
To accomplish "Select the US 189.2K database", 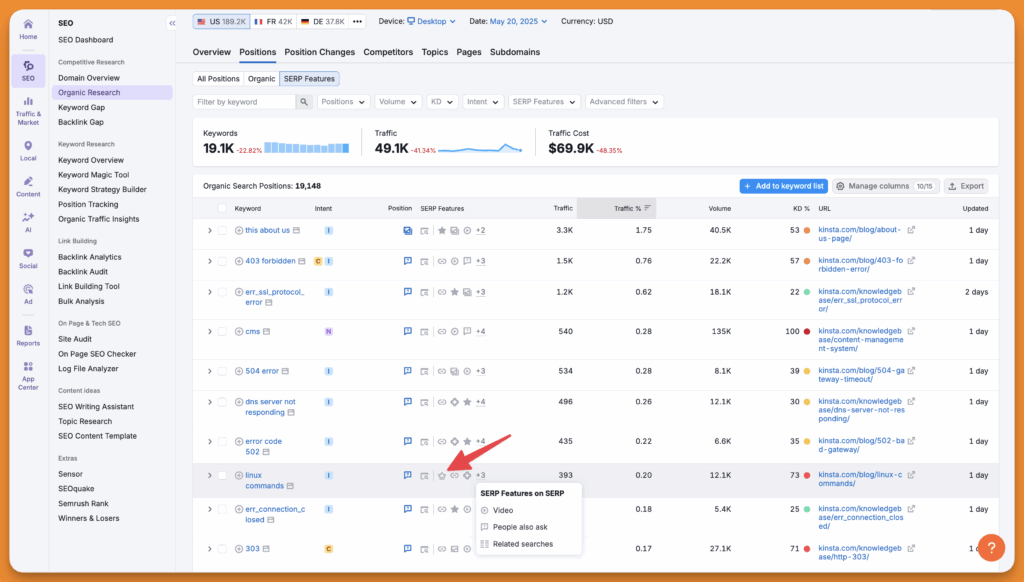I will 221,22.
